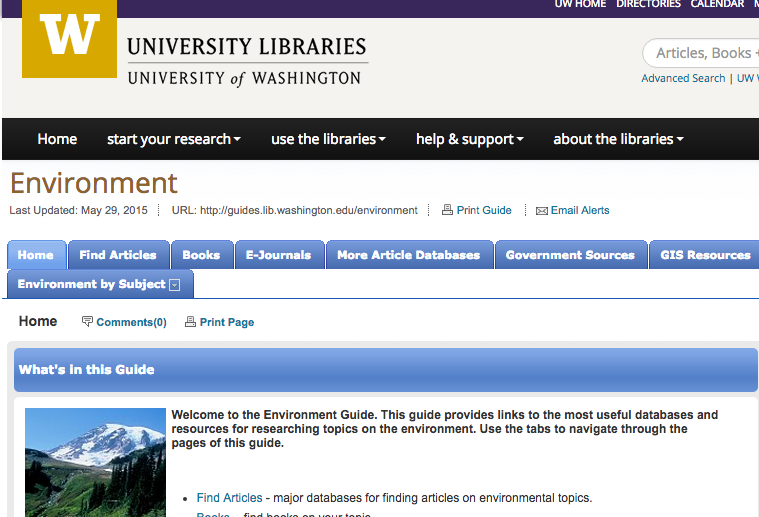Click UW HOME in the top bar
Image resolution: width=759 pixels, height=517 pixels.
pos(580,4)
